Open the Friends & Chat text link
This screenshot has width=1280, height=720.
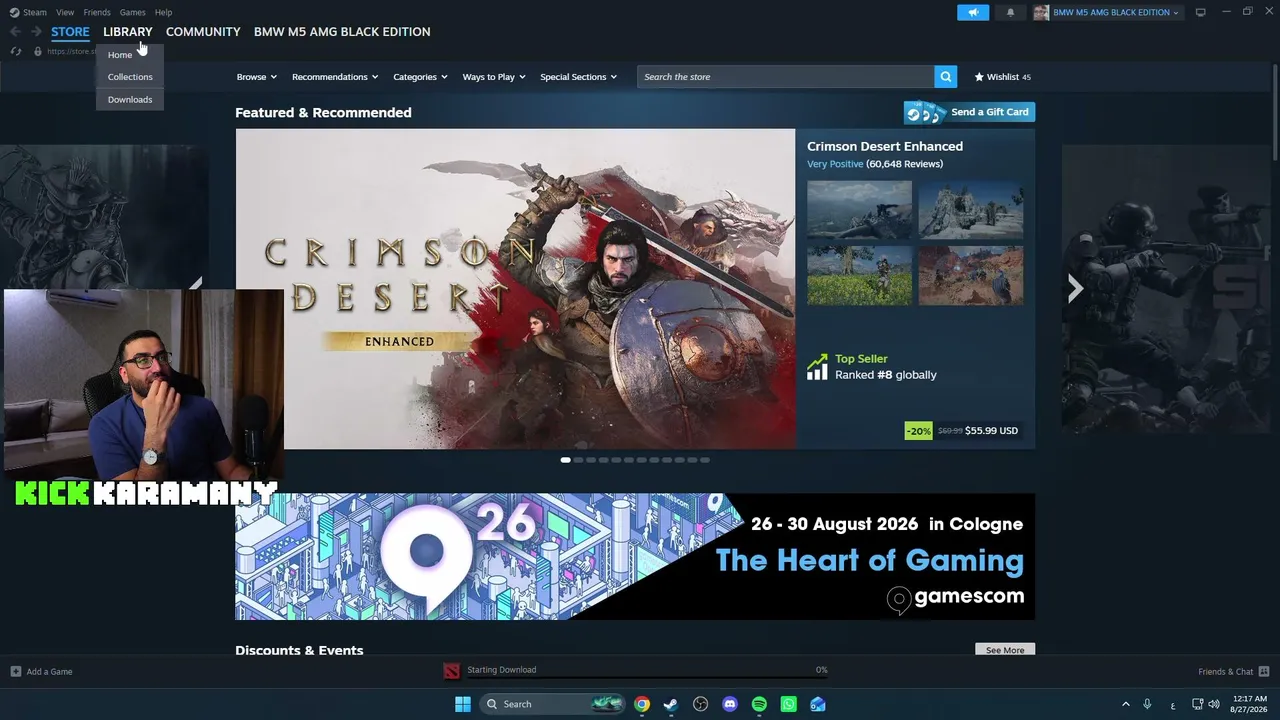pos(1226,672)
